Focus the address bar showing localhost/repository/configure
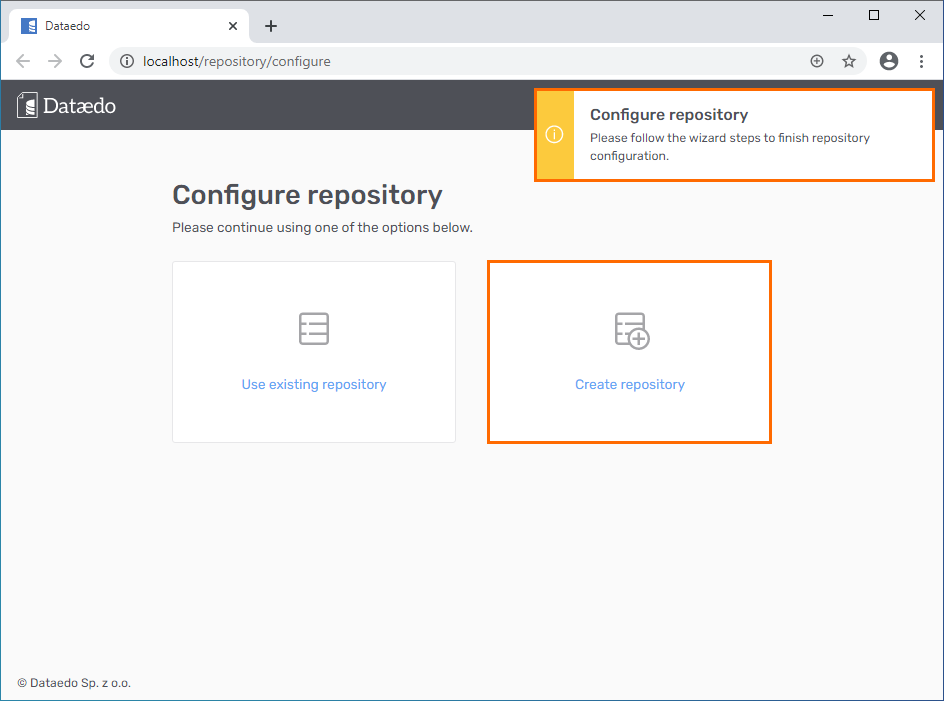 pos(450,61)
